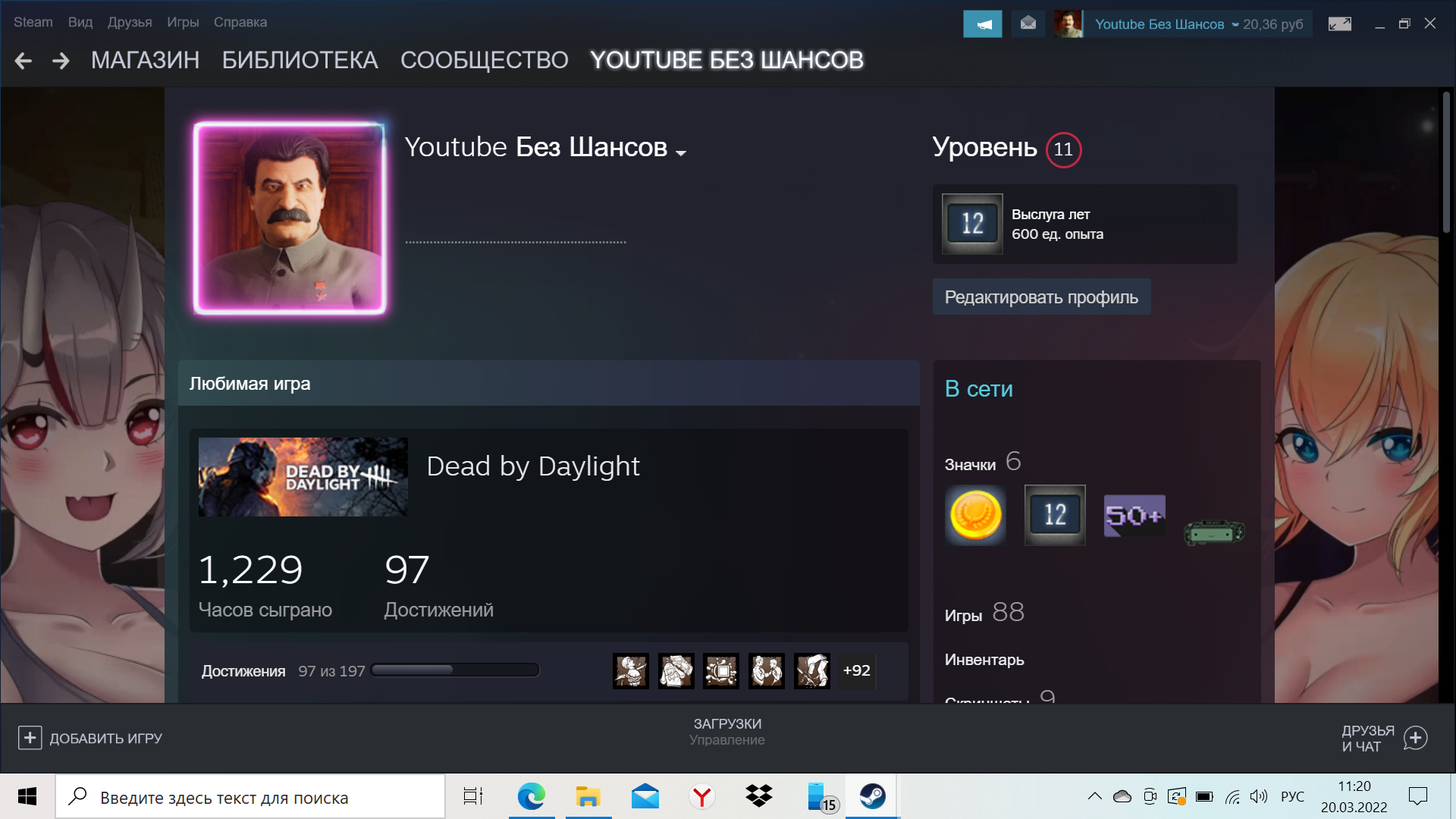Open the inbox envelope icon
The image size is (1456, 819).
(x=1028, y=24)
